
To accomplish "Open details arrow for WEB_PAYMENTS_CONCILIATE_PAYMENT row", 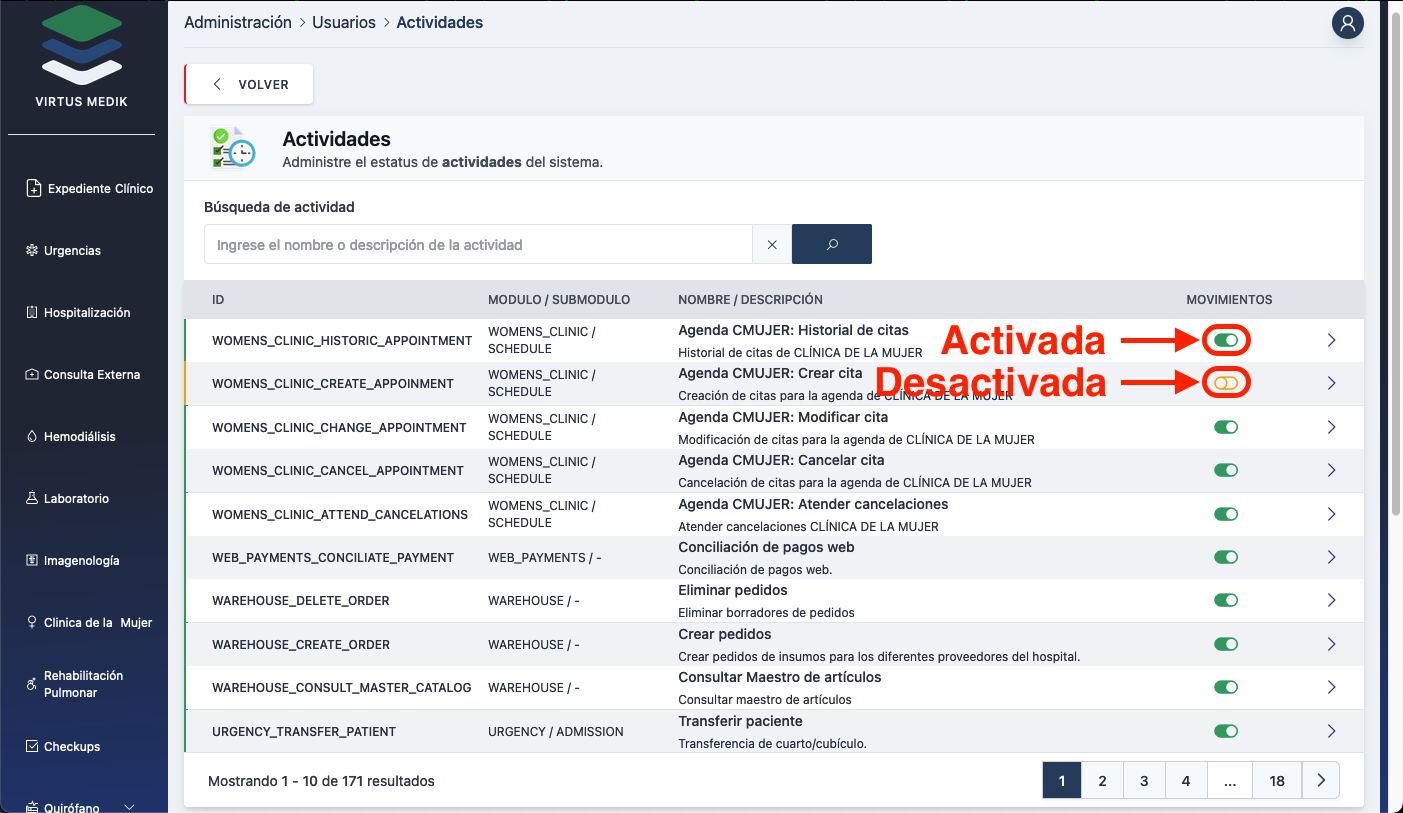I will pos(1331,557).
